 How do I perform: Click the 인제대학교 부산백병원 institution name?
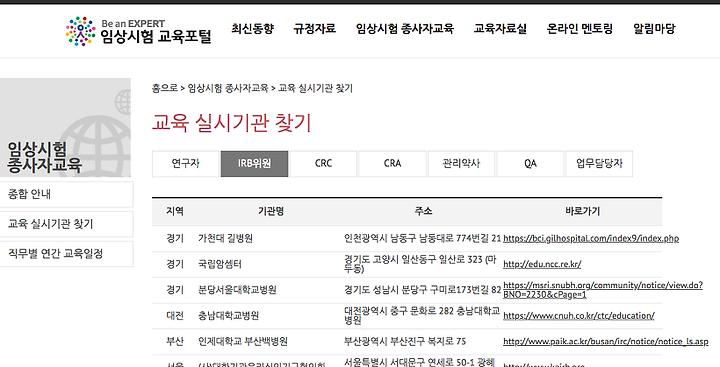[243, 342]
